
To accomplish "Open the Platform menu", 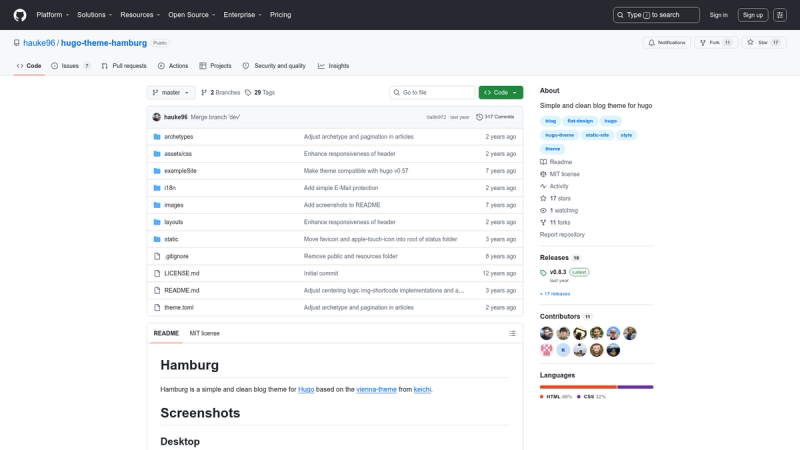I will click(x=53, y=15).
